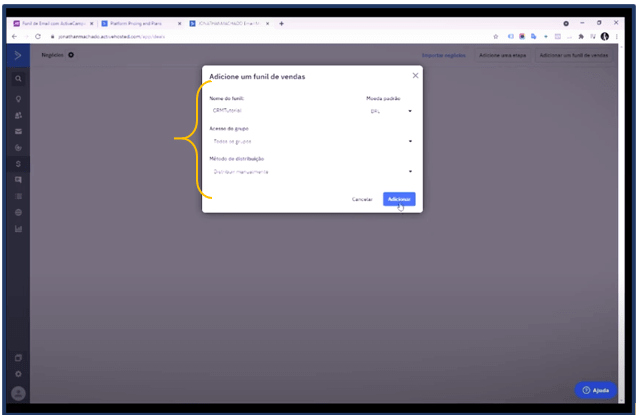Open Contacts from the people icon
Screen dimensions: 637x415
pyautogui.click(x=19, y=115)
